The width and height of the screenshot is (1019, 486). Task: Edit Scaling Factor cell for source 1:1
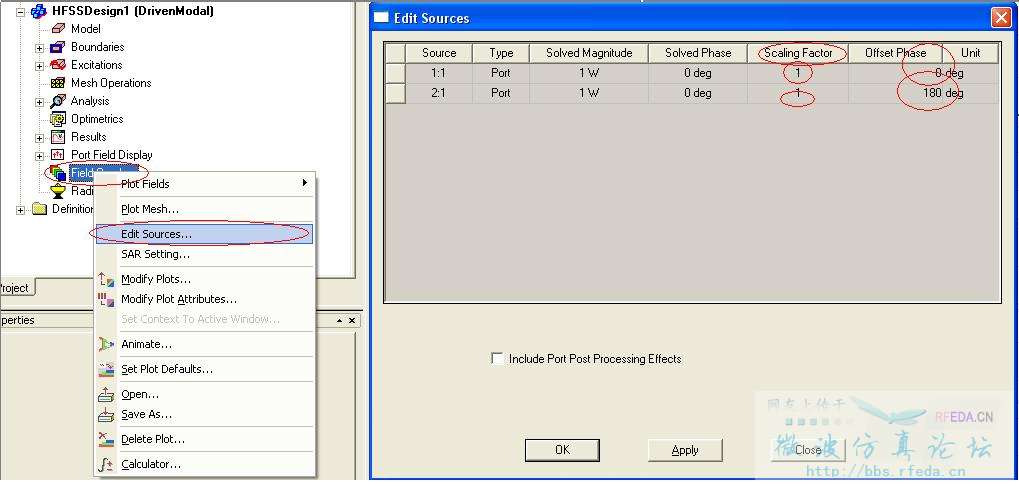798,73
